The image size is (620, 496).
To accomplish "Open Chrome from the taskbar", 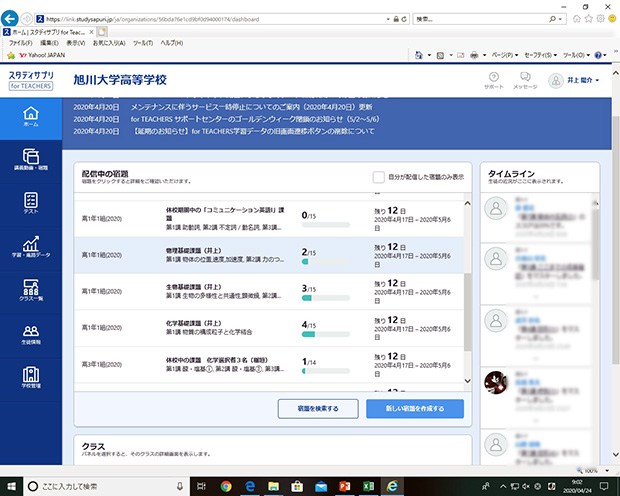I will 226,486.
